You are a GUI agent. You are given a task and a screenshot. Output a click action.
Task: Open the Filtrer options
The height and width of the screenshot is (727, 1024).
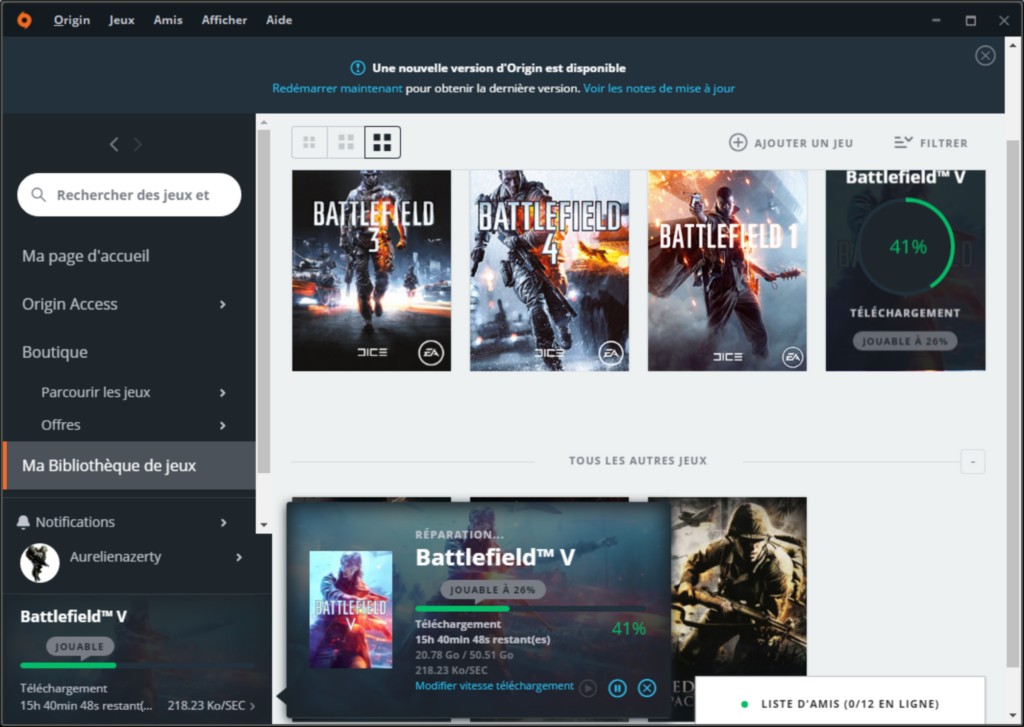931,143
